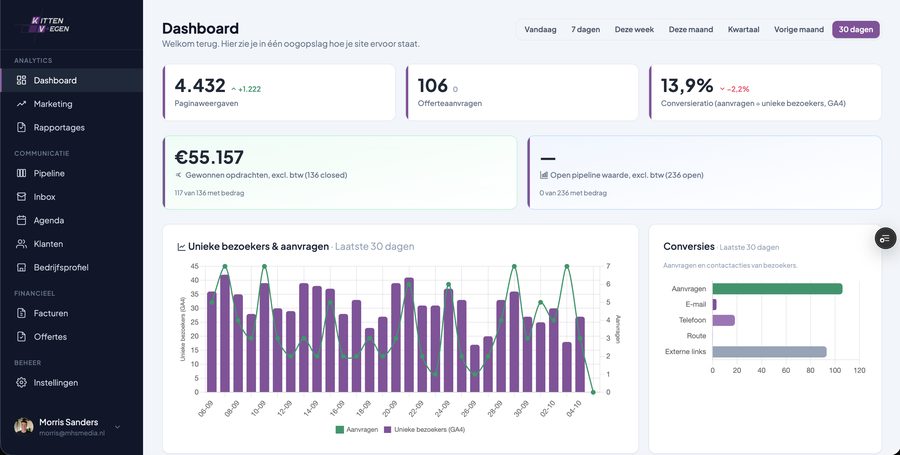Click the green Aanvragen conversion bar

coord(777,289)
